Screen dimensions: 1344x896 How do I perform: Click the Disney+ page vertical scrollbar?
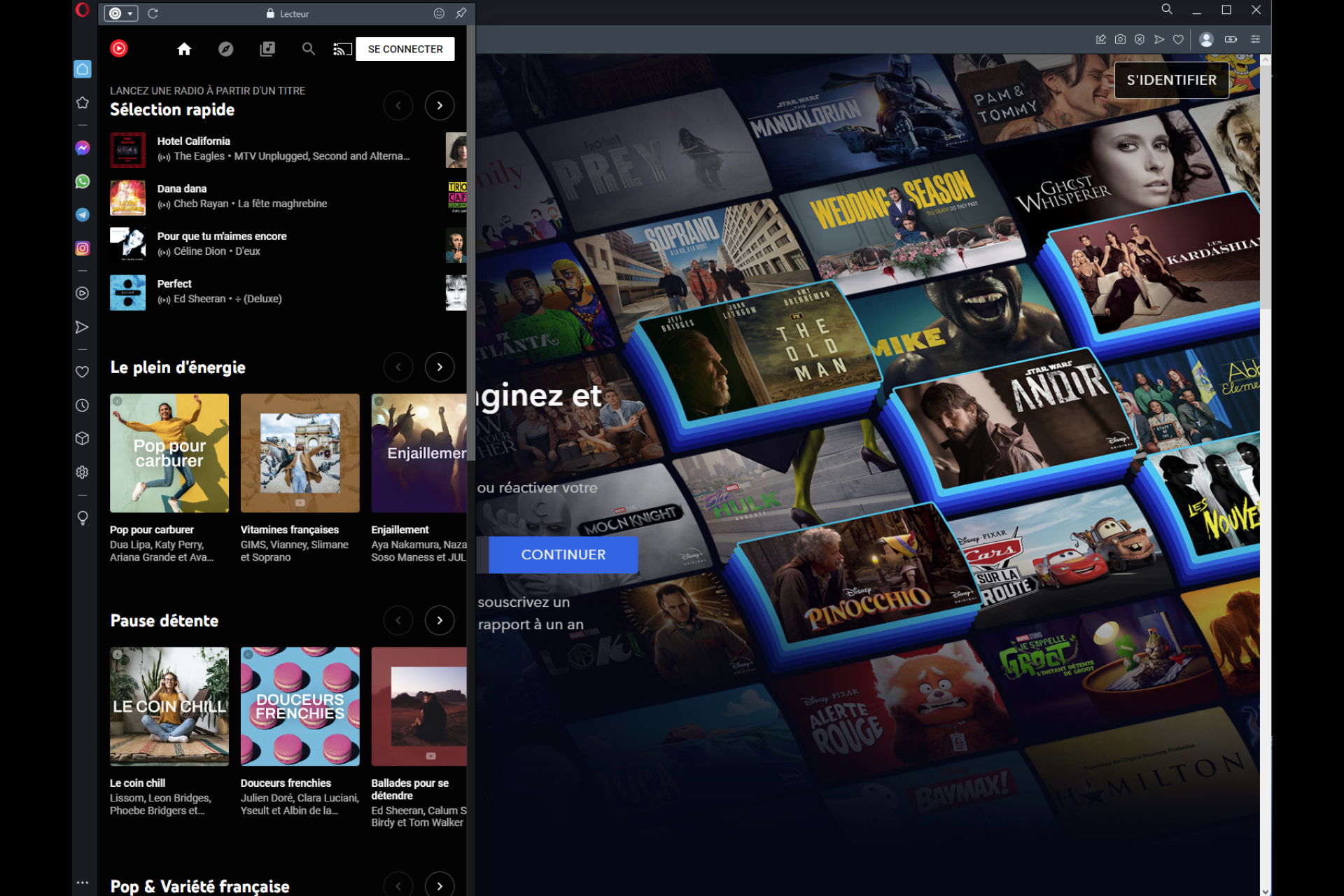(1265, 186)
